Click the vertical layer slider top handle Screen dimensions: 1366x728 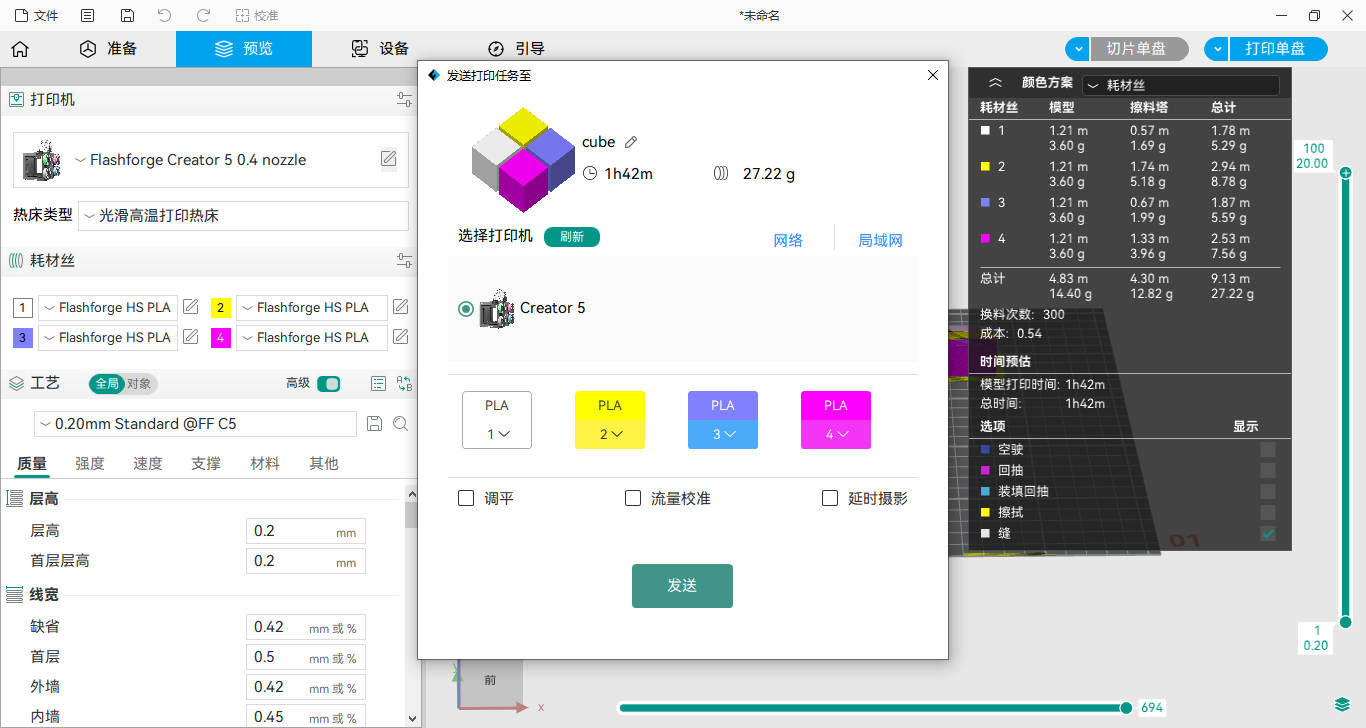pos(1346,173)
